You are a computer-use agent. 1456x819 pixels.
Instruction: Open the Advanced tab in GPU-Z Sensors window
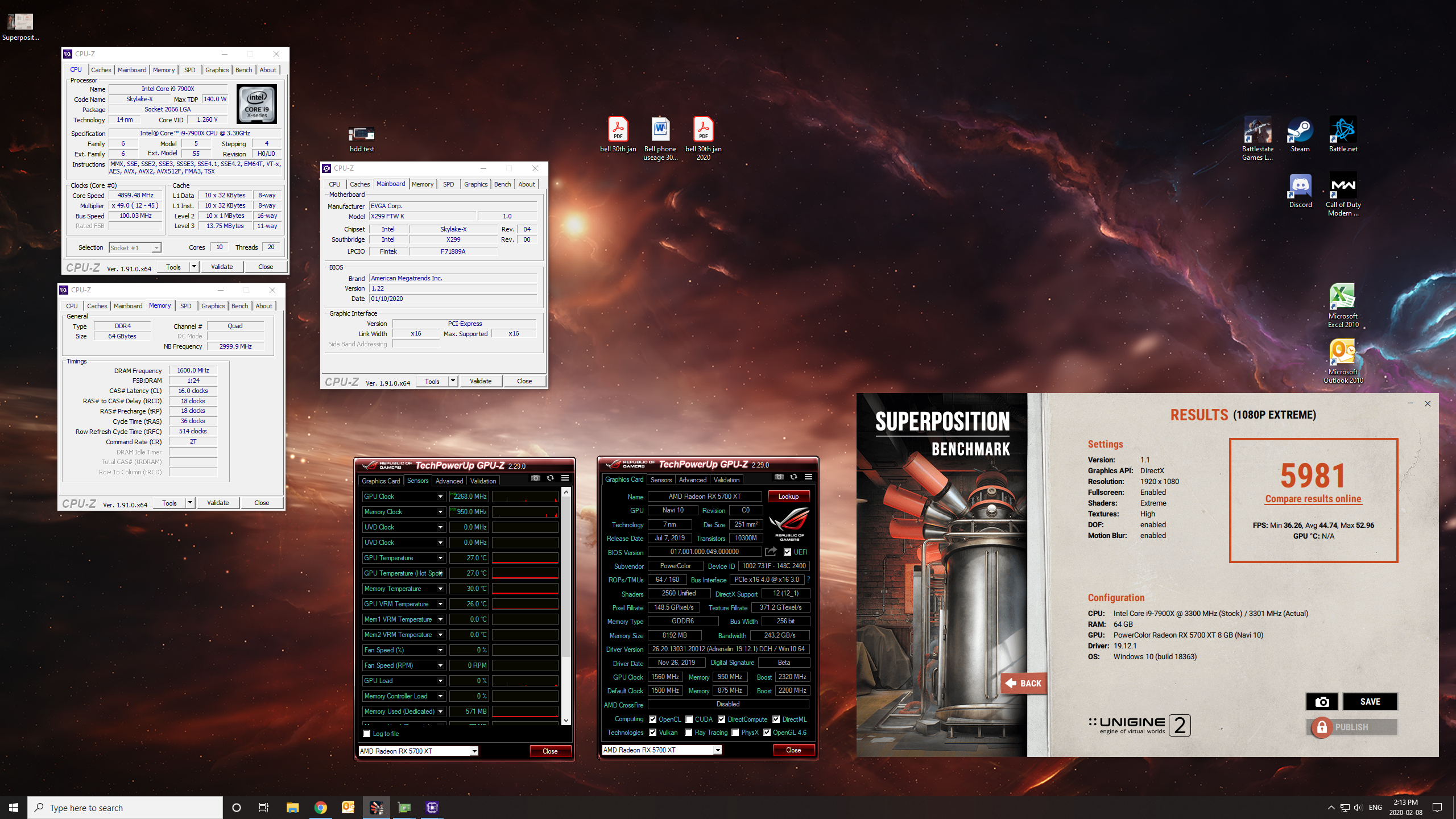coord(449,481)
